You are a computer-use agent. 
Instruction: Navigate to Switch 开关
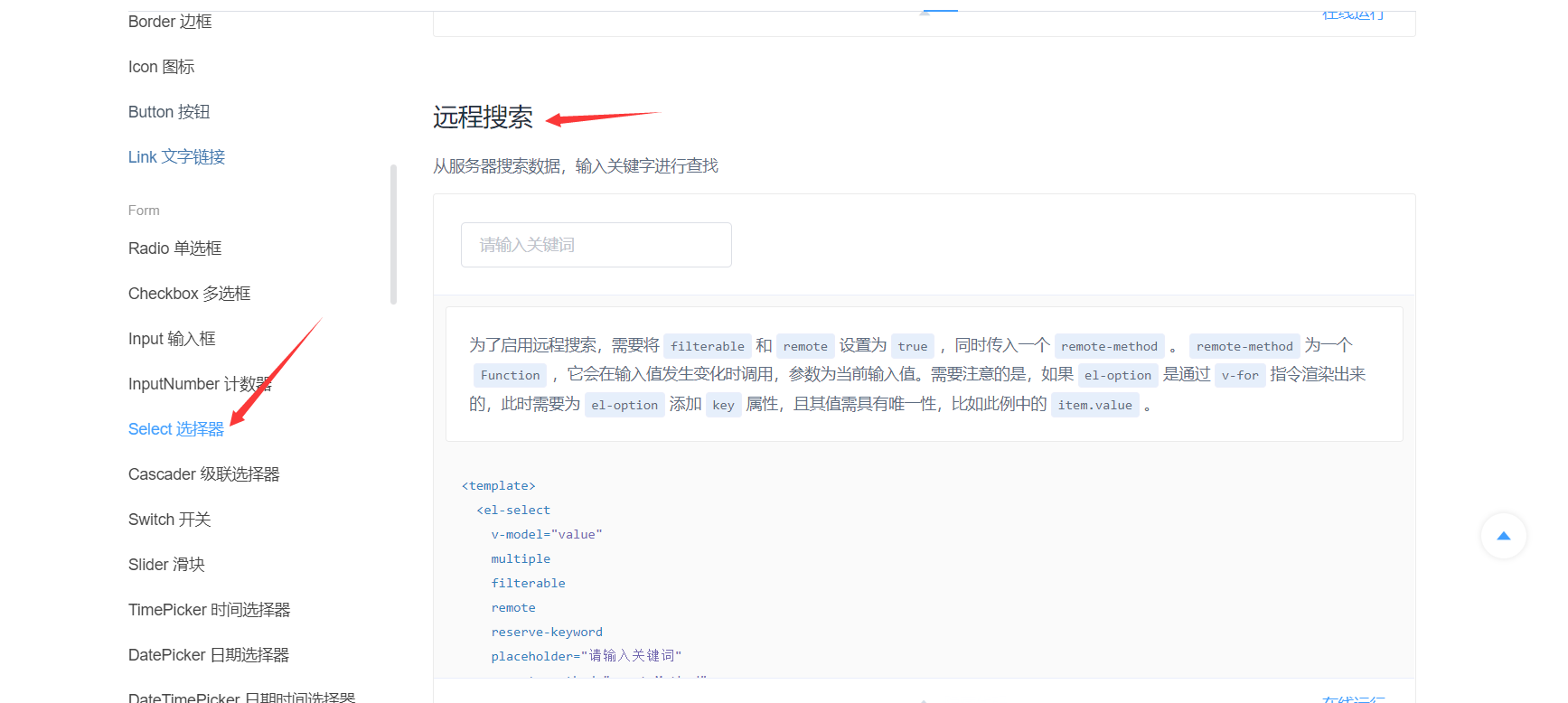pyautogui.click(x=169, y=520)
